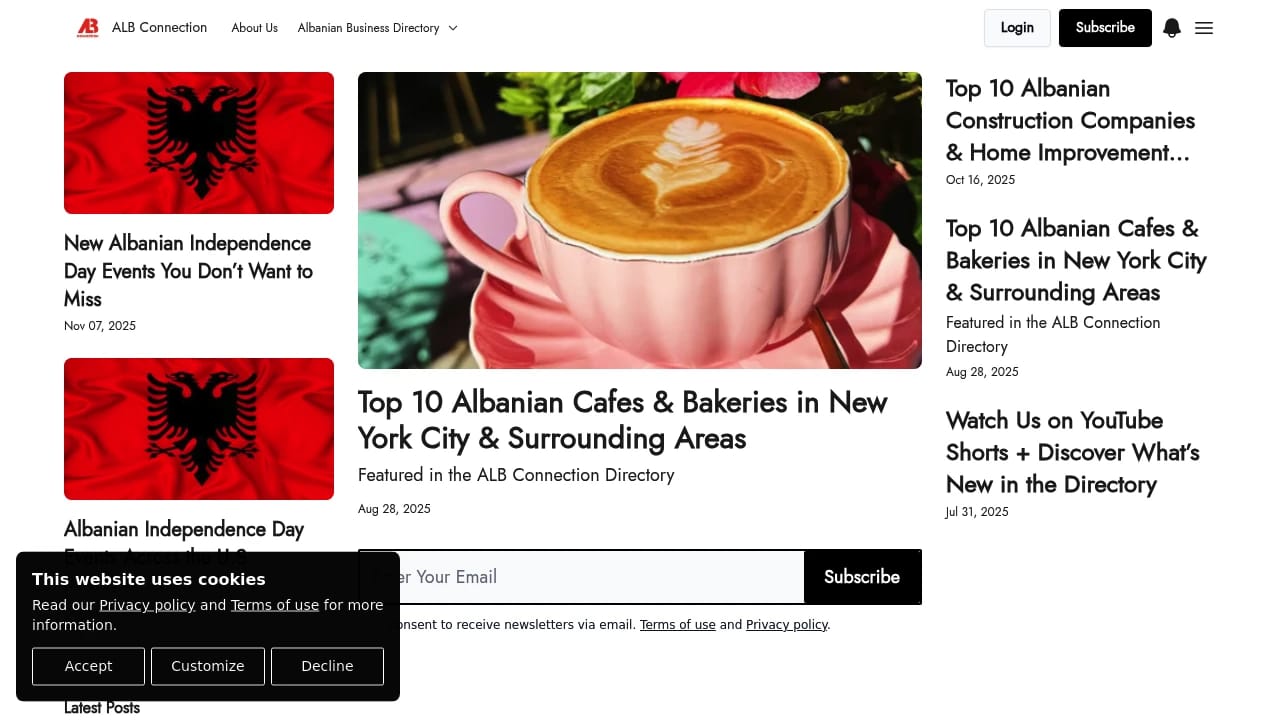The height and width of the screenshot is (720, 1280).
Task: Open the cafe latte featured image
Action: click(640, 220)
